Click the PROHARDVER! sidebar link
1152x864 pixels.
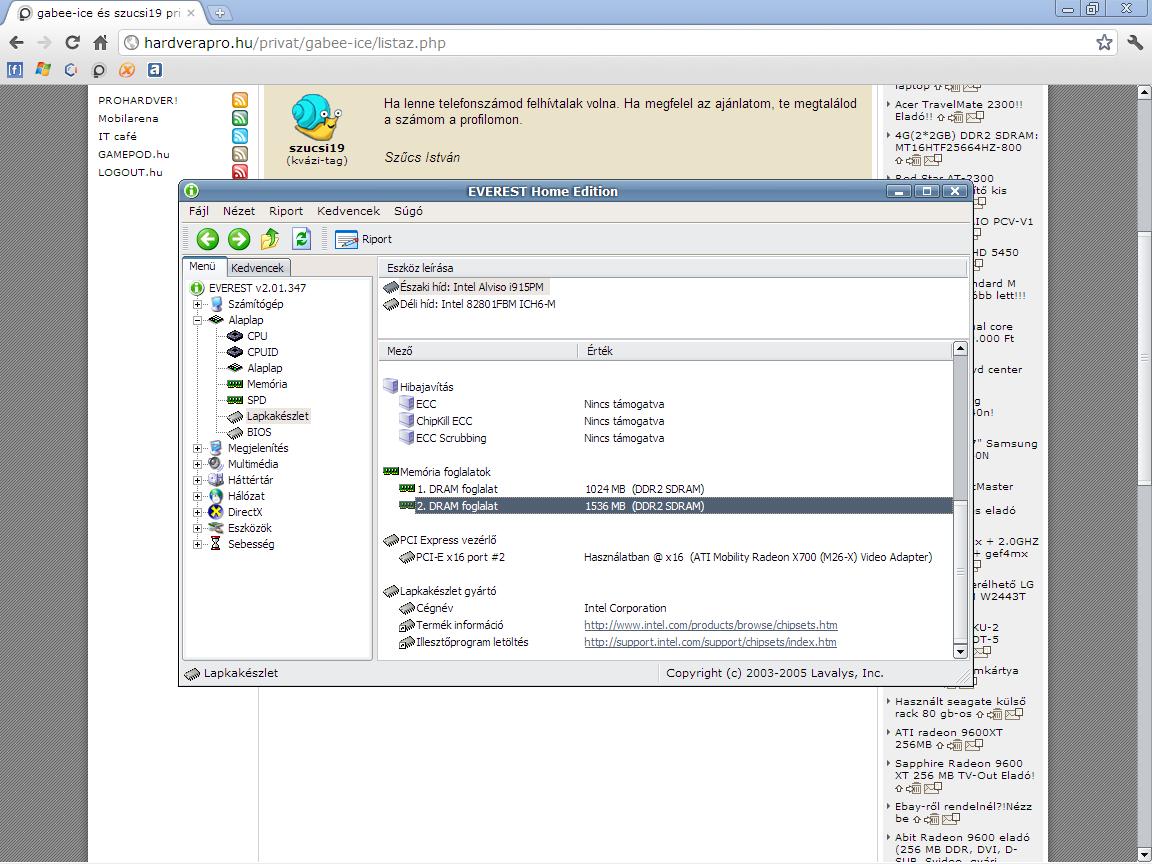[138, 101]
